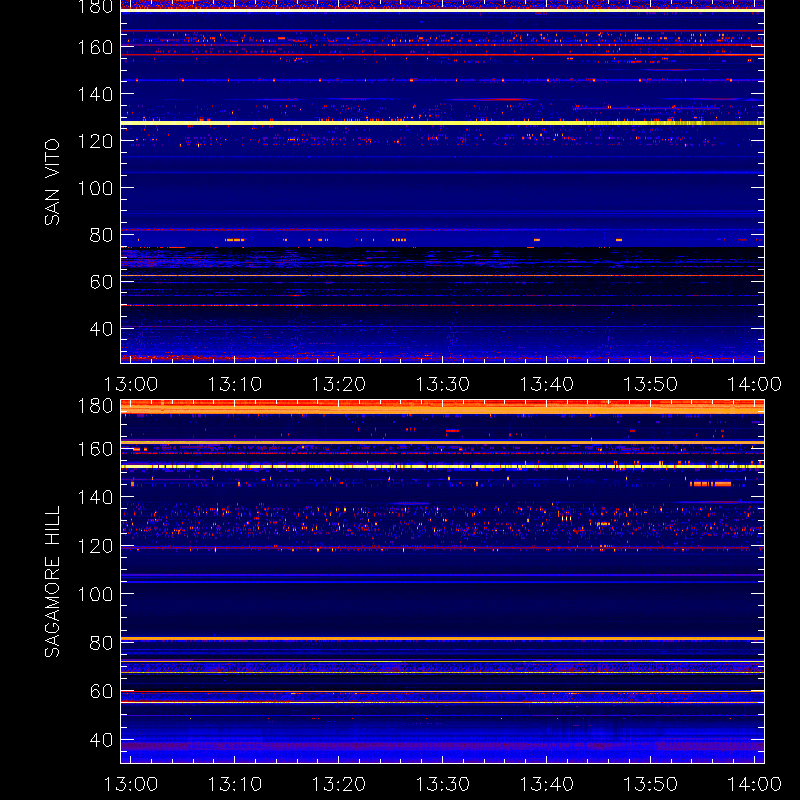Click inside the San Vito spectrogram plot
Viewport: 800px width, 800px height.
[x=442, y=182]
